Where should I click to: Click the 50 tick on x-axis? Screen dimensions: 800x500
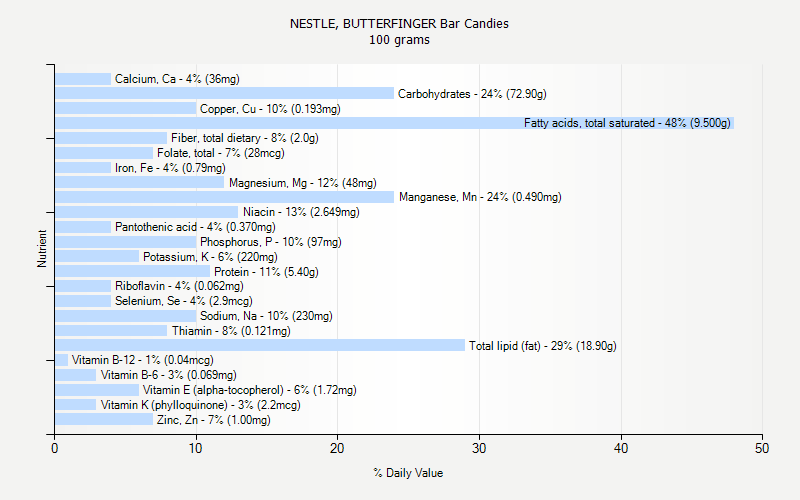click(x=763, y=450)
